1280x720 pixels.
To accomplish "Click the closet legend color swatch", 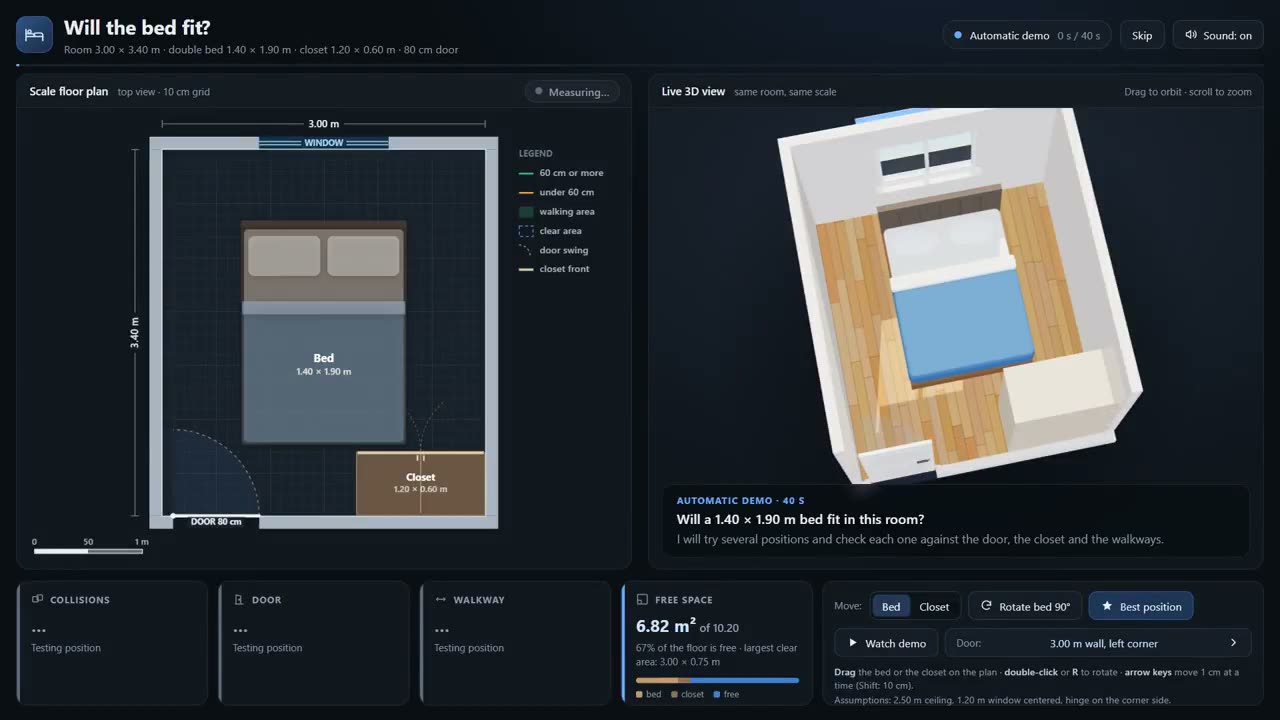I will [675, 694].
